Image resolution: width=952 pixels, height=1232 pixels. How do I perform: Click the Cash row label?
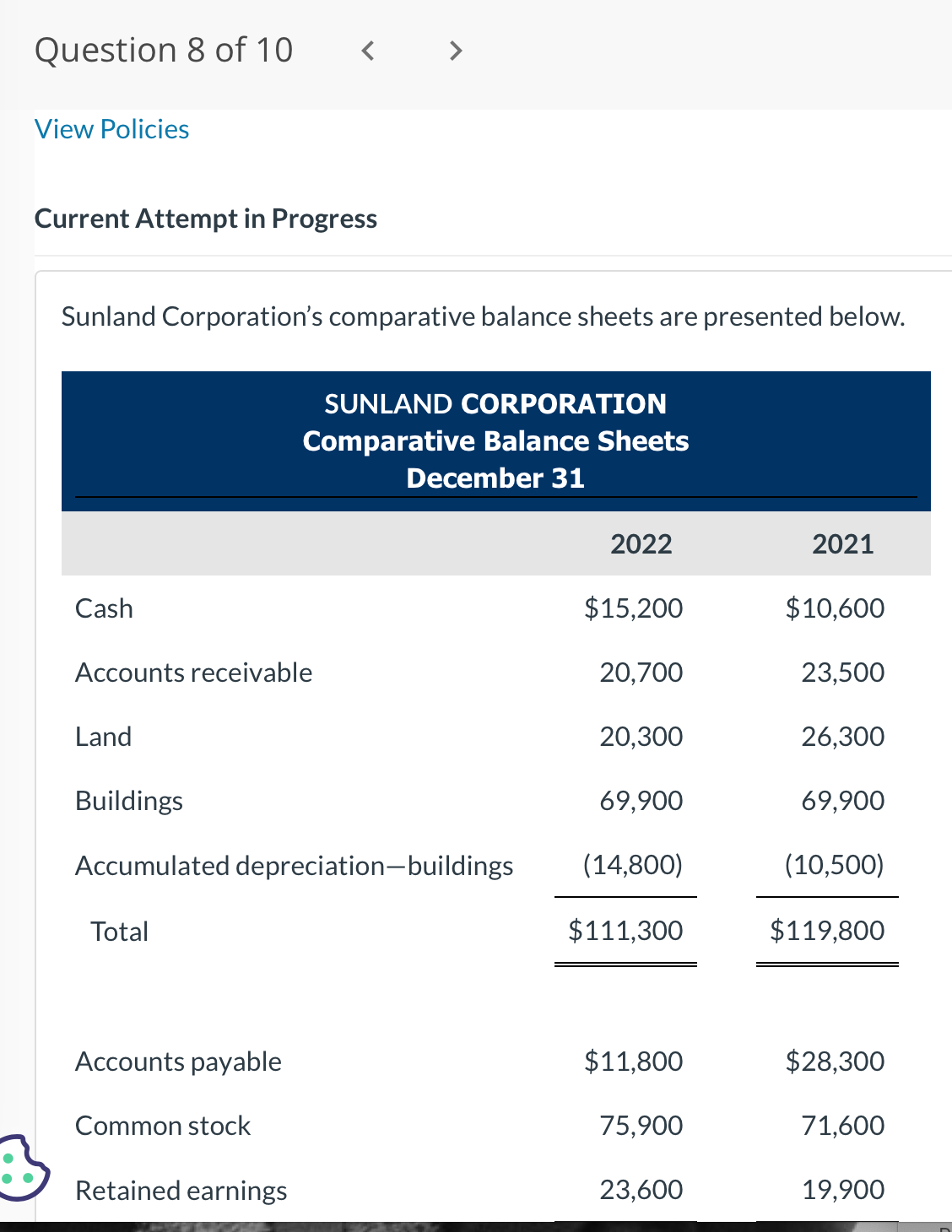[103, 608]
